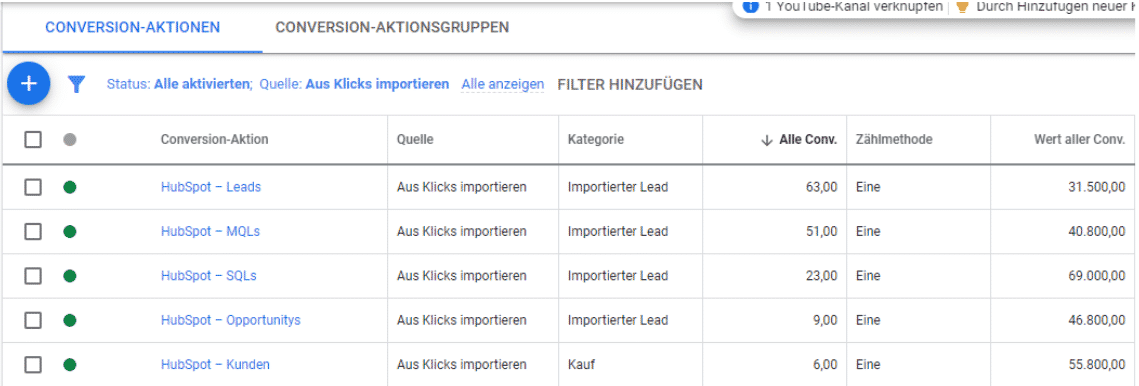The width and height of the screenshot is (1139, 386).
Task: Click the green status dot for HubSpot – Kunden
Action: 70,364
